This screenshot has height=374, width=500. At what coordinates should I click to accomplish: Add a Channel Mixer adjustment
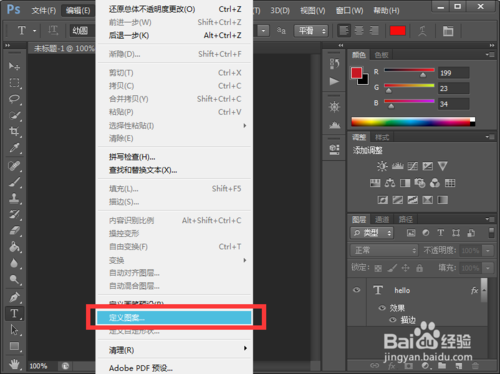[435, 183]
